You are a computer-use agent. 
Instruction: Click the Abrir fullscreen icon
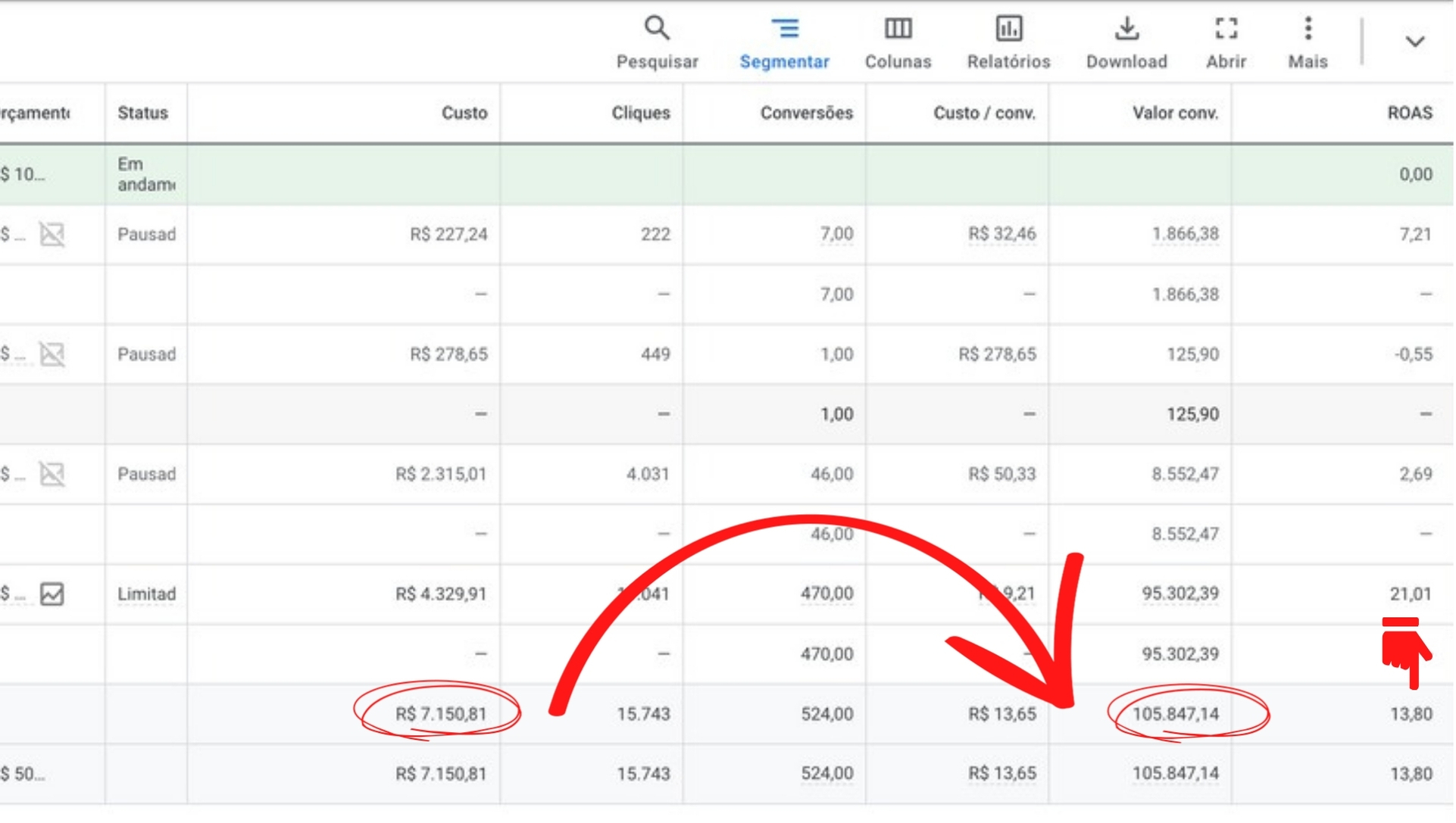click(1226, 29)
